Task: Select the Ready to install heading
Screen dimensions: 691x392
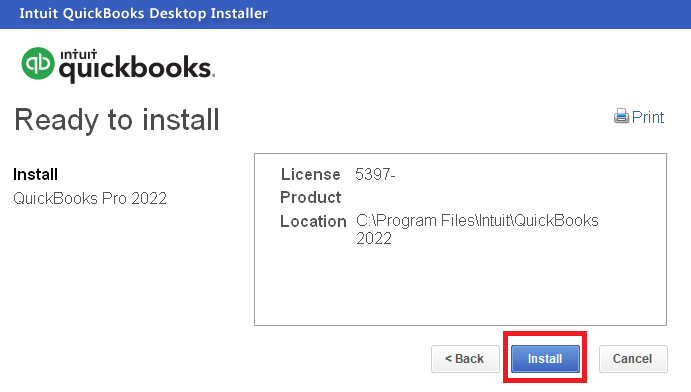Action: click(117, 120)
